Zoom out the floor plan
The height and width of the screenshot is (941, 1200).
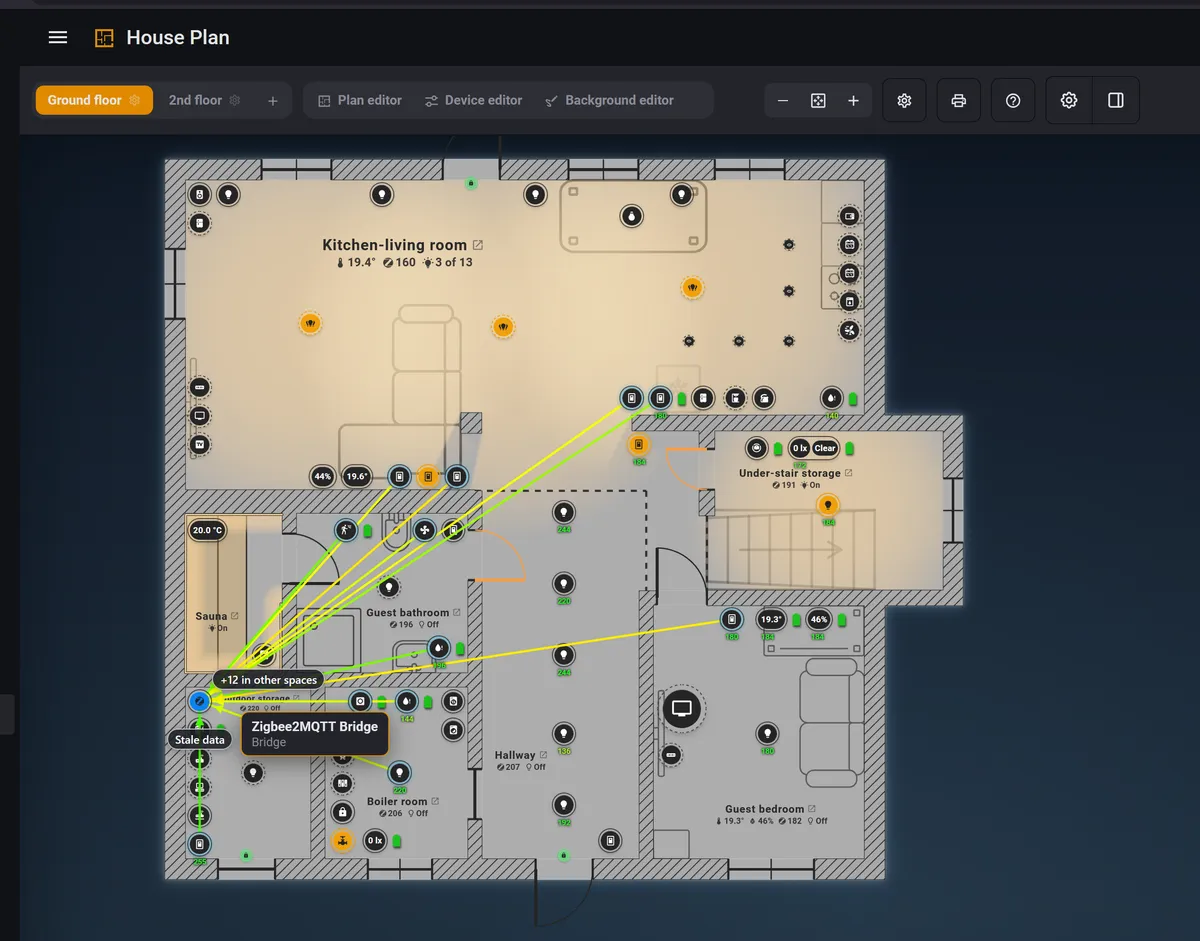783,101
